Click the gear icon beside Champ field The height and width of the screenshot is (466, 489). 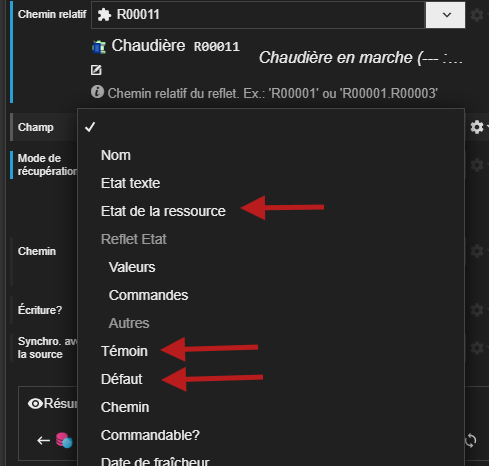point(477,127)
